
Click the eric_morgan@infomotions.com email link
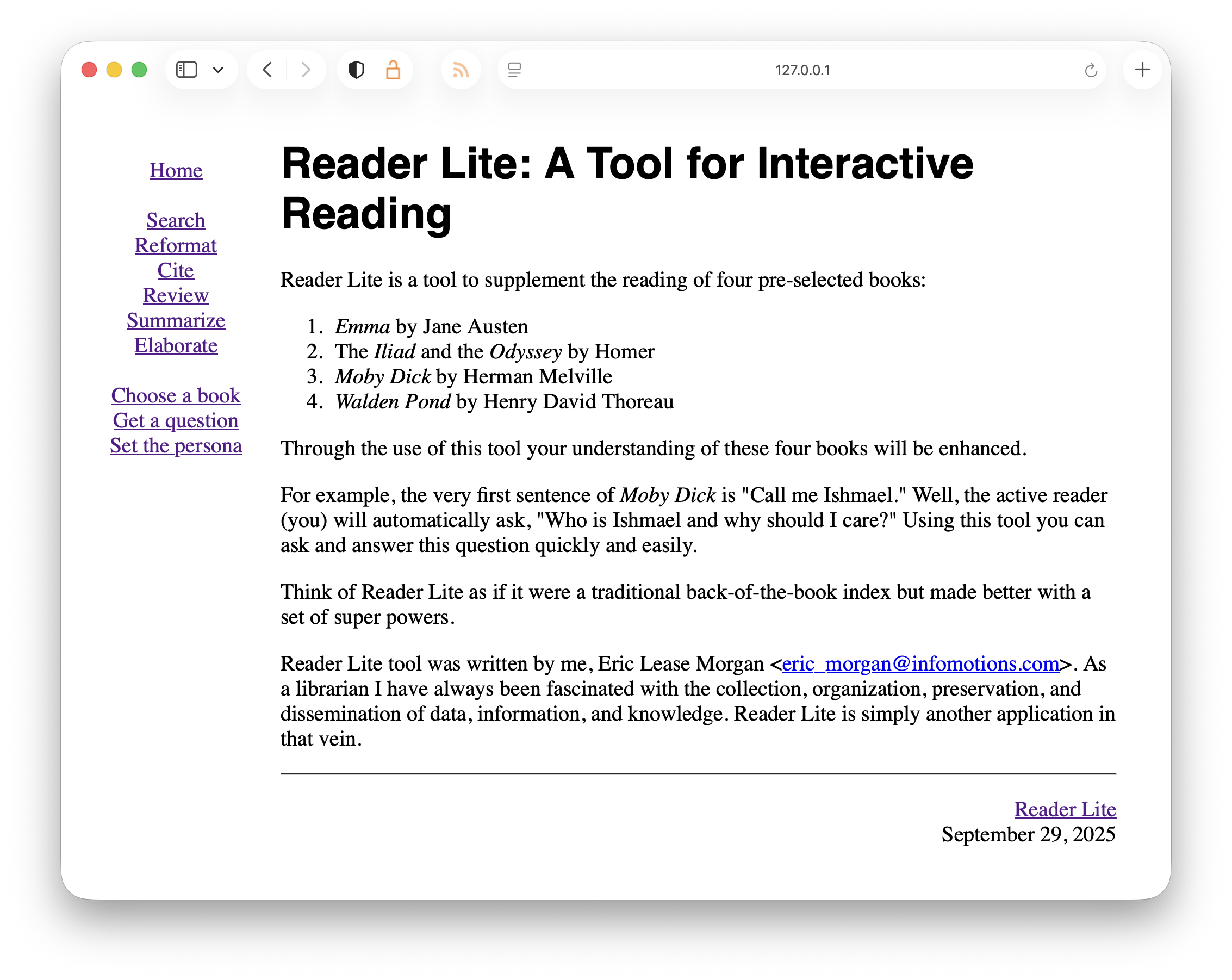(920, 663)
